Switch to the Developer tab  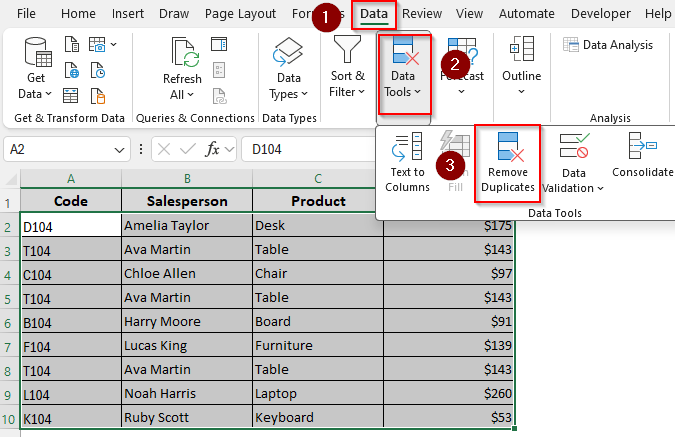click(x=601, y=14)
